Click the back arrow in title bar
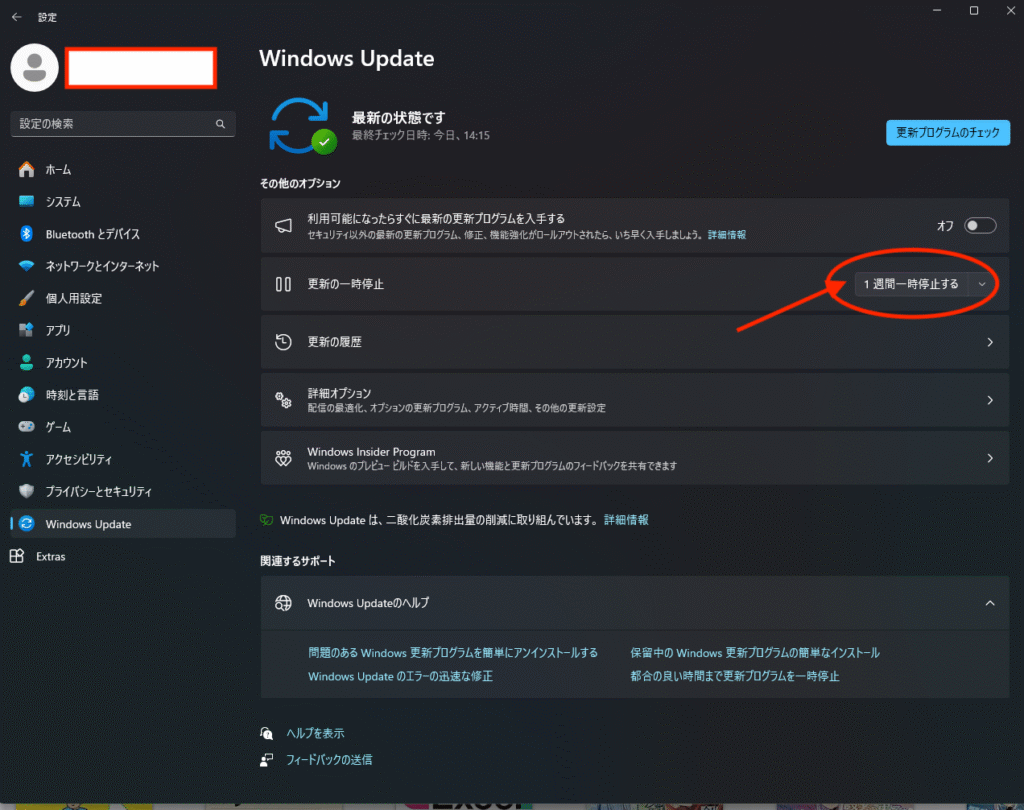 (16, 17)
